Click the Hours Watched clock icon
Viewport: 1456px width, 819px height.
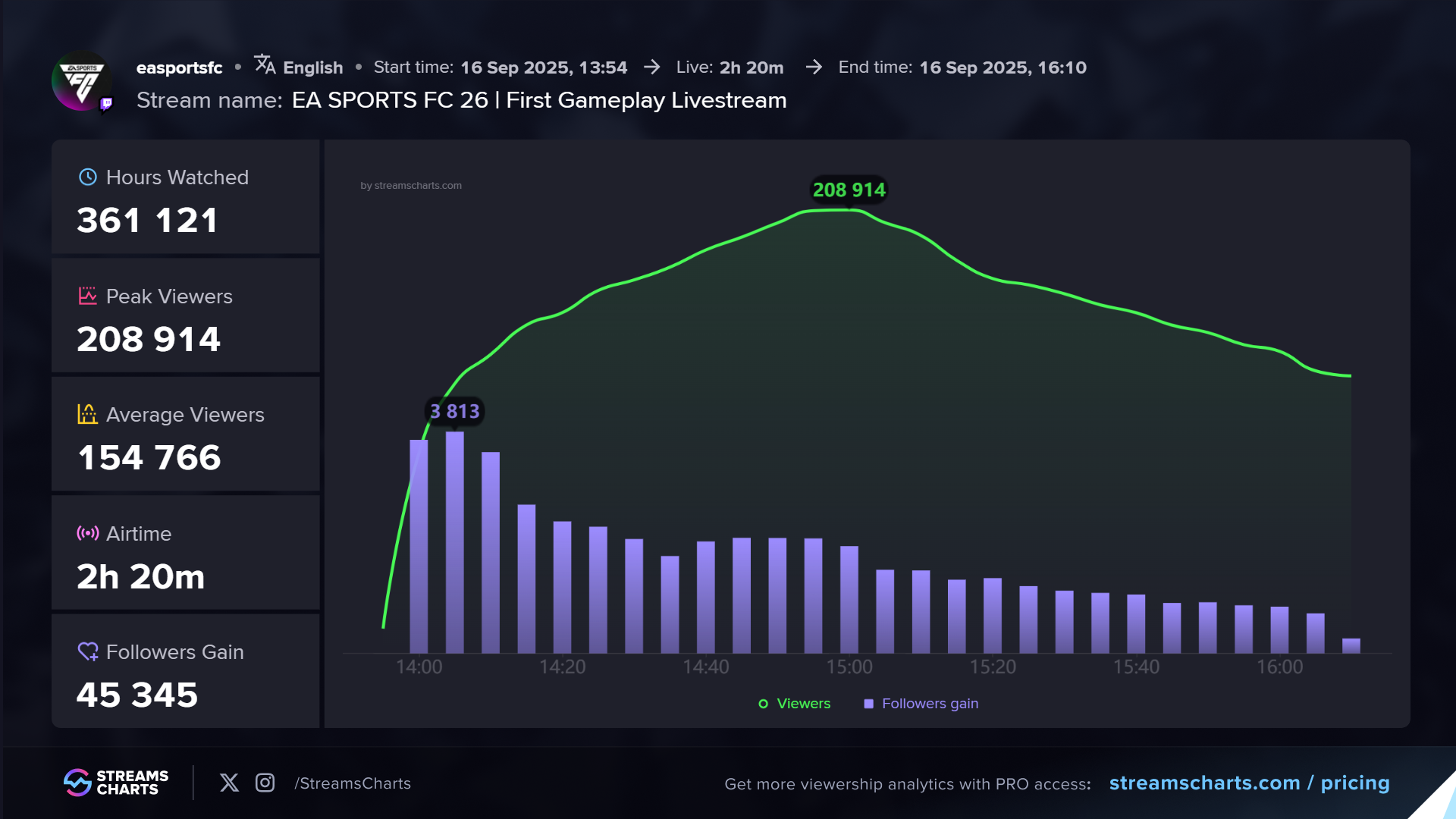pyautogui.click(x=88, y=177)
